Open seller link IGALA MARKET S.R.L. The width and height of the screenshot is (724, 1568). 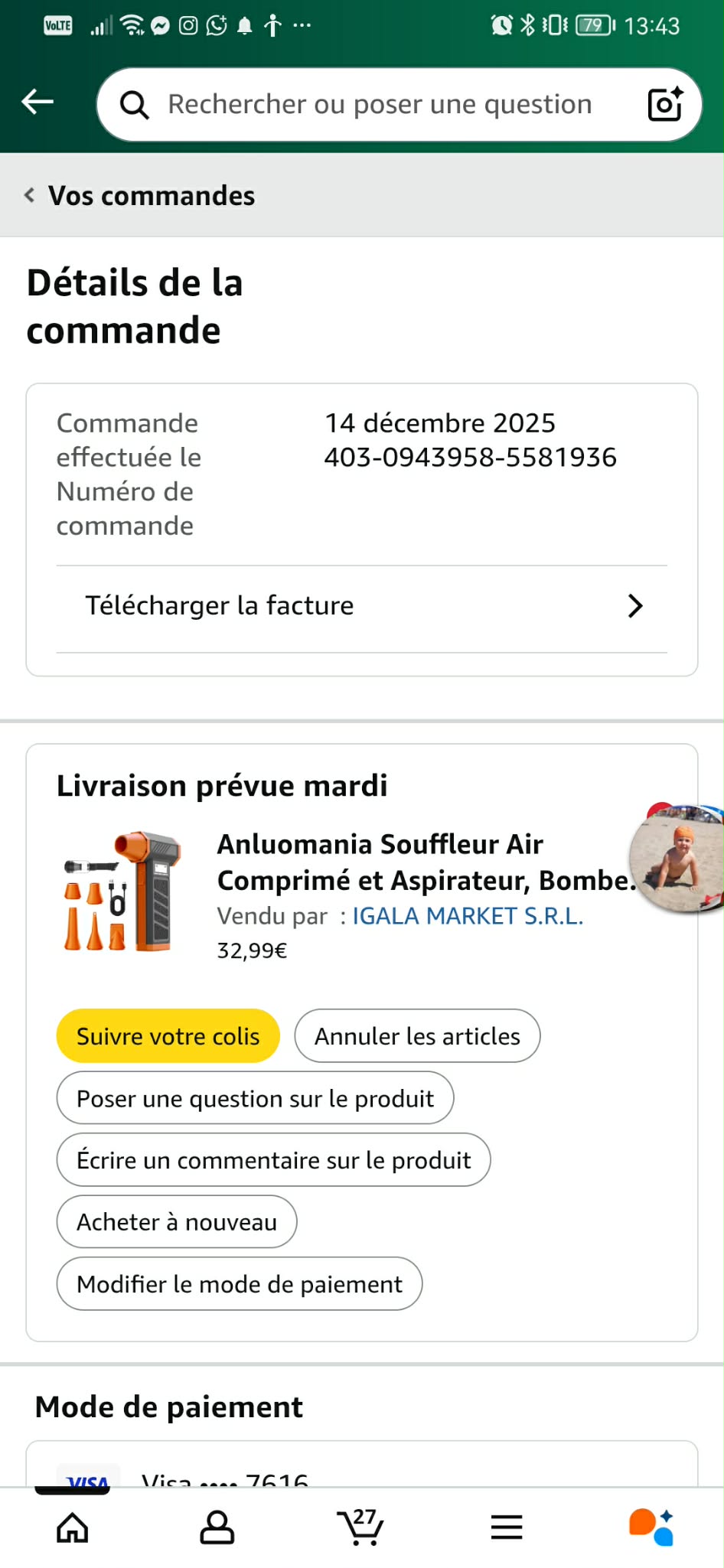point(468,916)
